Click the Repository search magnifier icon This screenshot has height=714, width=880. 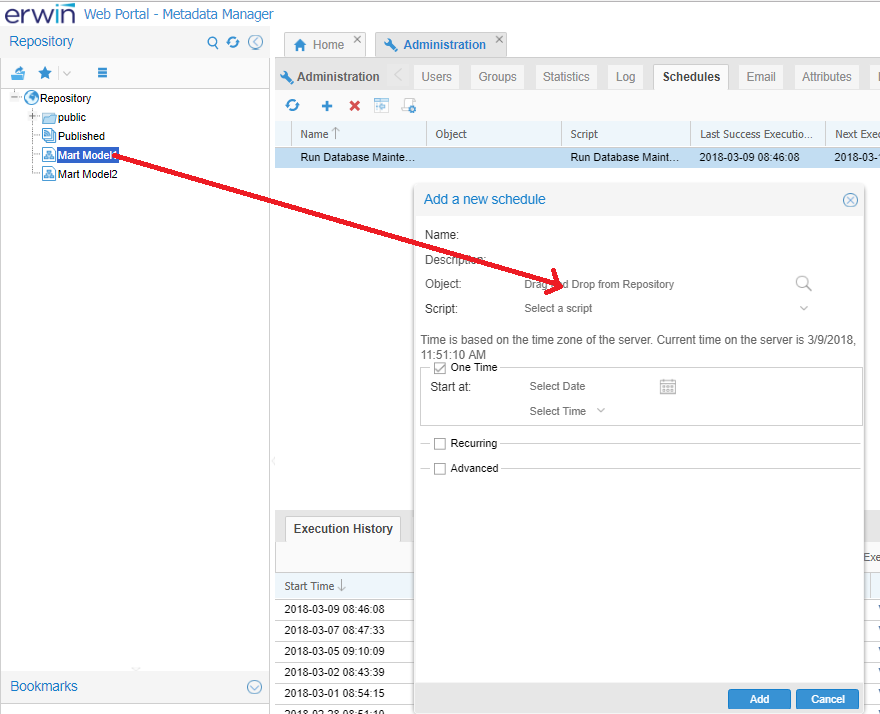212,43
